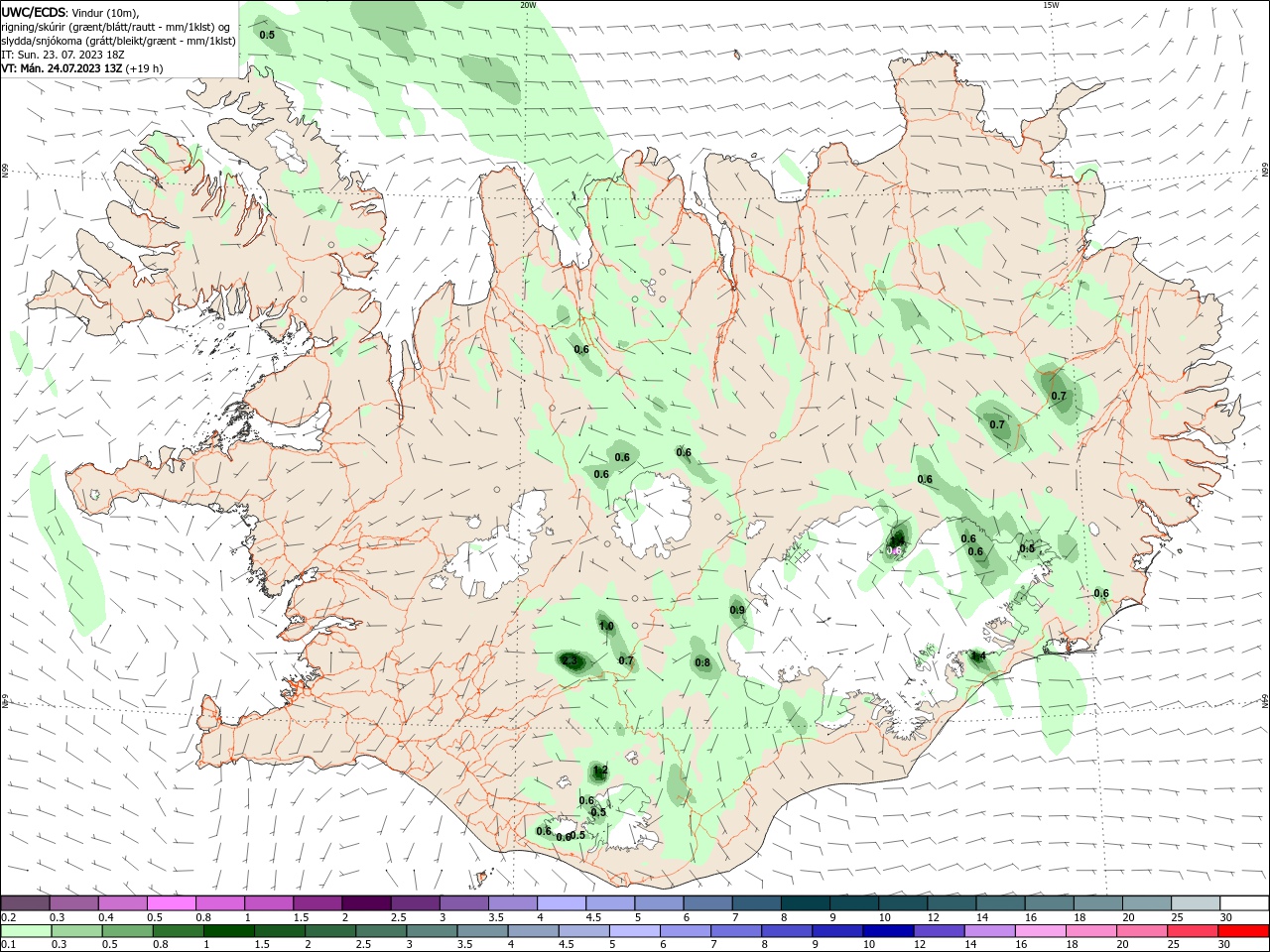
Task: Pick the pale green 0.1–0.3 rain swatch
Action: (25, 931)
